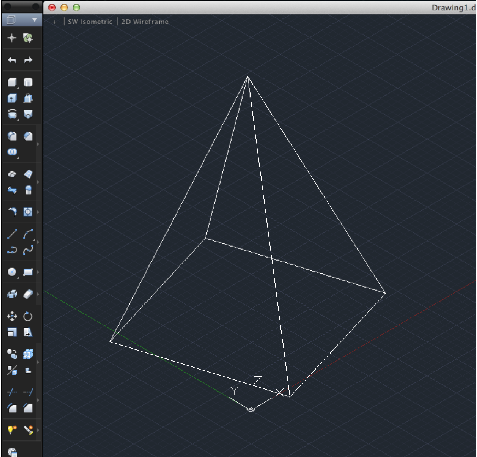Select the yellow point light tool

[x=12, y=430]
